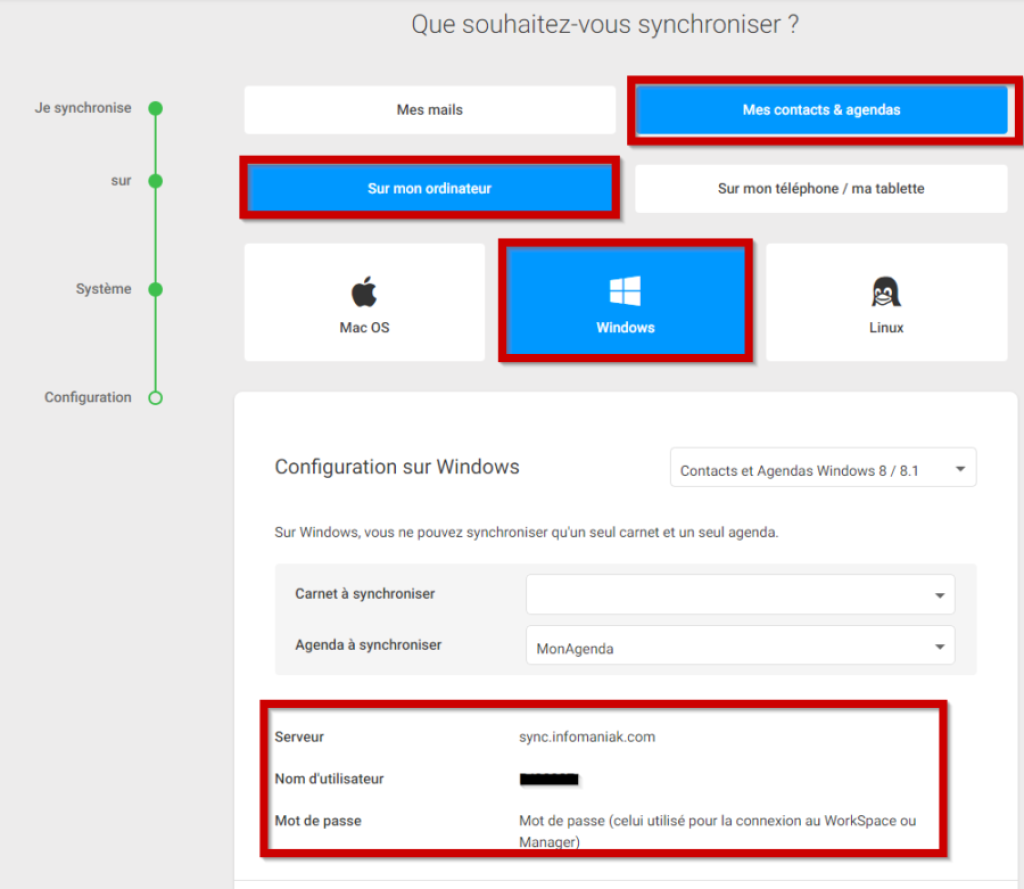Click the sync.infomaniak.com server address
The image size is (1024, 889).
coord(587,737)
